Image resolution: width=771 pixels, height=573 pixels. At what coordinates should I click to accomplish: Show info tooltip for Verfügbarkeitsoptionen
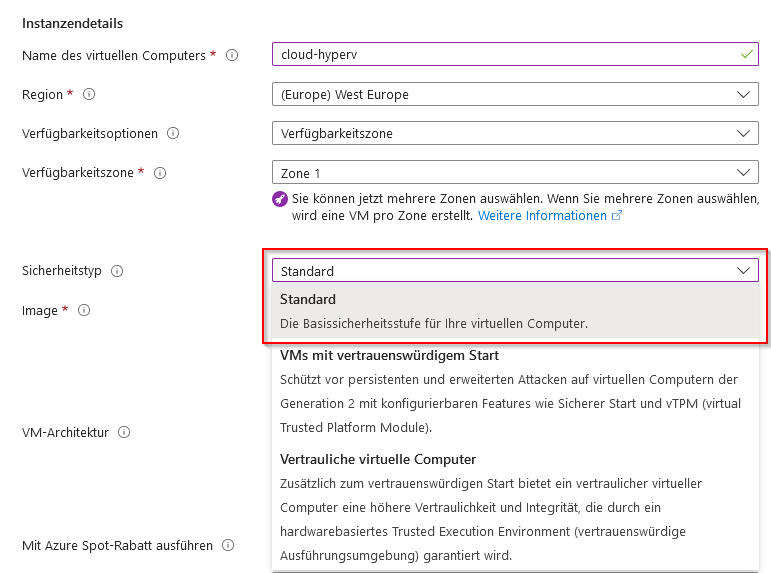pyautogui.click(x=173, y=133)
